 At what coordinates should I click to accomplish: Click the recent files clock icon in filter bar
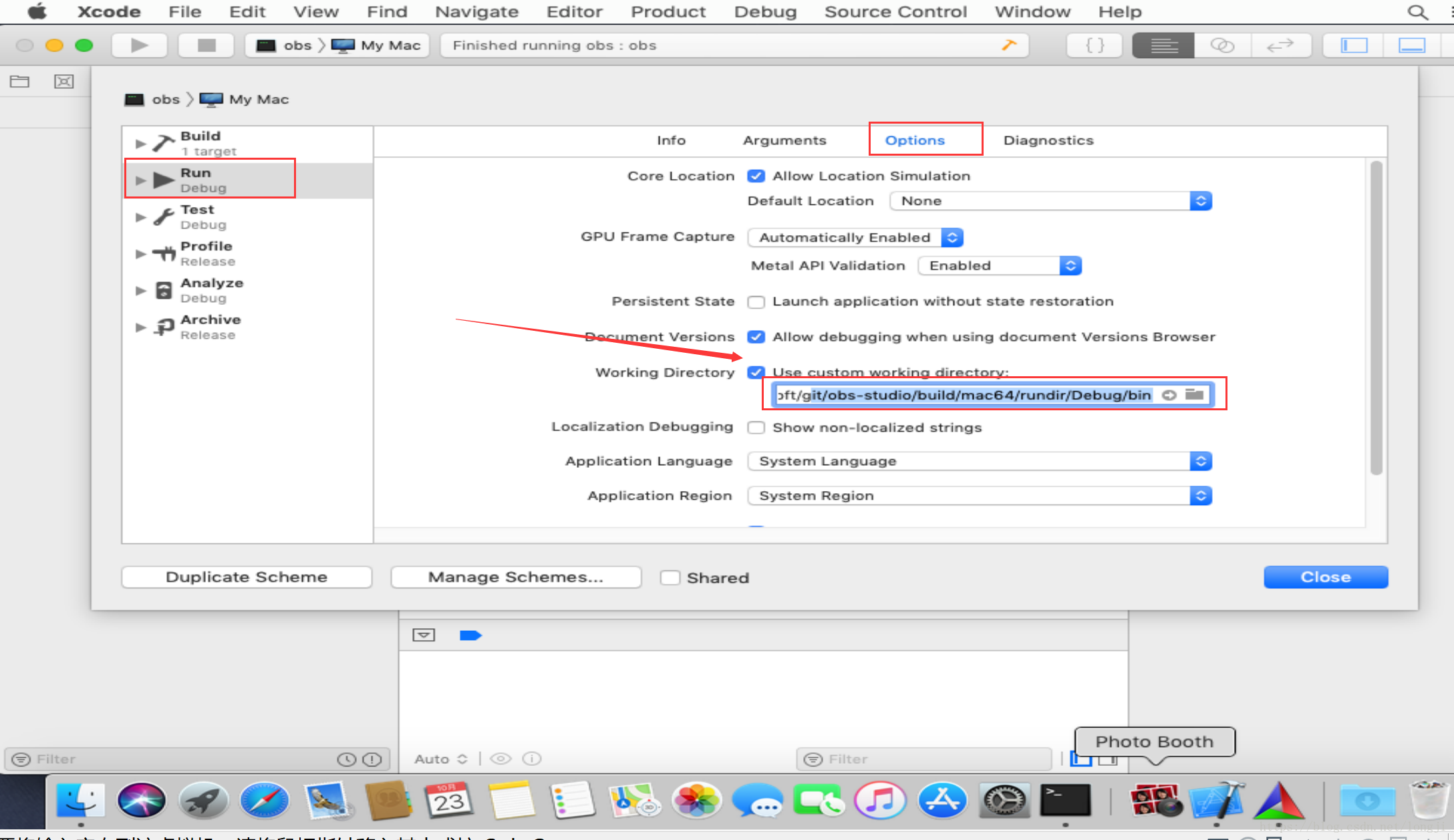pyautogui.click(x=346, y=759)
